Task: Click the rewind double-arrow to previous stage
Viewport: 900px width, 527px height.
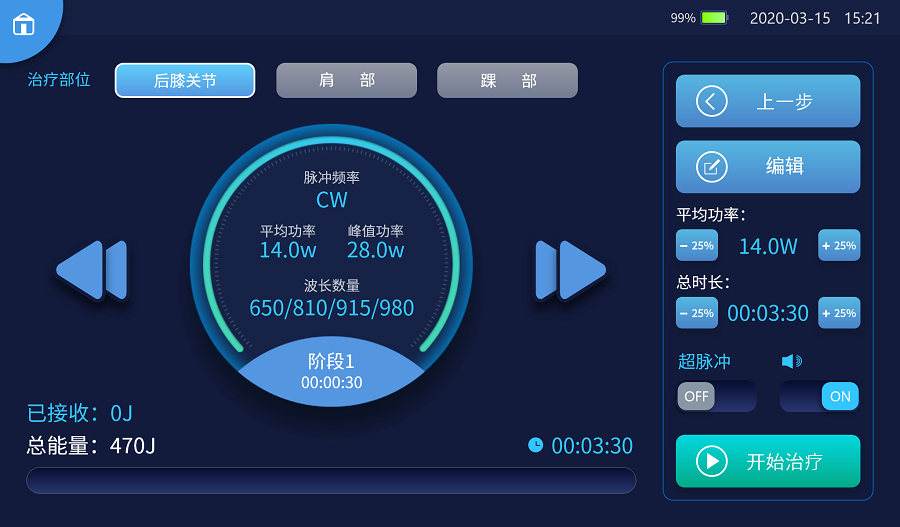Action: click(x=92, y=270)
